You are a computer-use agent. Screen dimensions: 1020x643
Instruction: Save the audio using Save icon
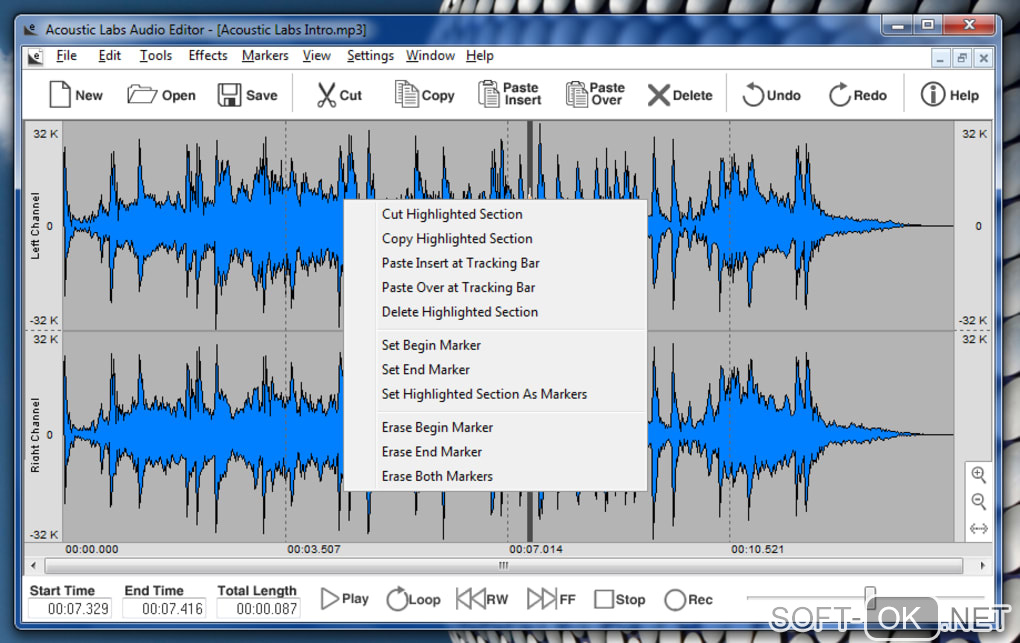click(x=229, y=95)
